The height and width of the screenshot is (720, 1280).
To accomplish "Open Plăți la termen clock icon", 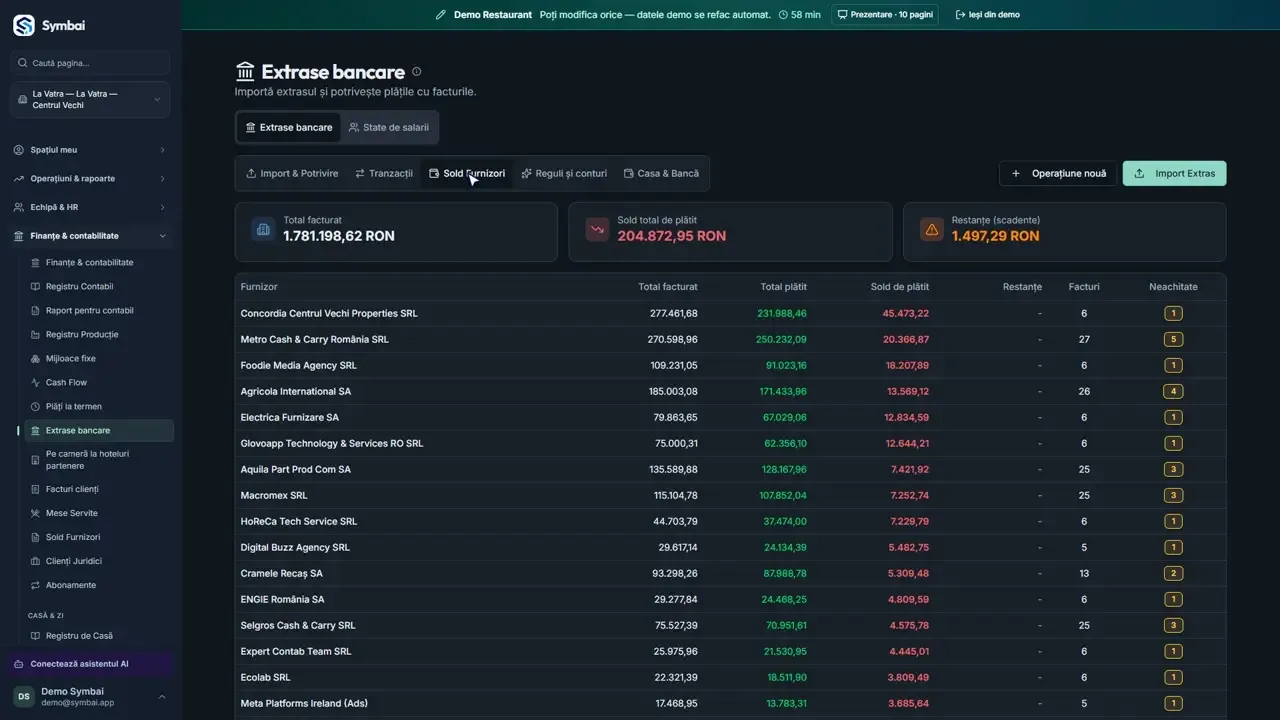I will coord(36,407).
